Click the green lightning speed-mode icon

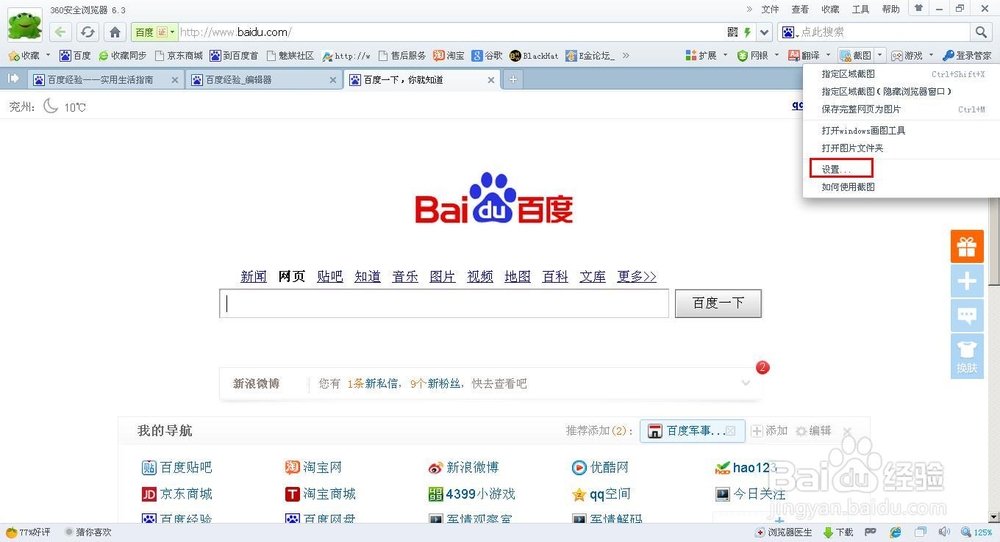pos(747,32)
